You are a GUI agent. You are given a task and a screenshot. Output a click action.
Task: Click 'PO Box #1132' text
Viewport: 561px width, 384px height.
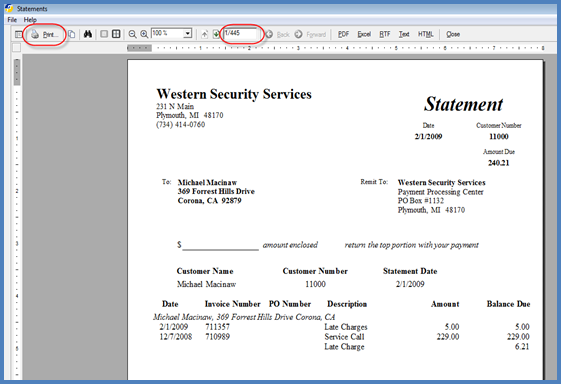(x=421, y=201)
